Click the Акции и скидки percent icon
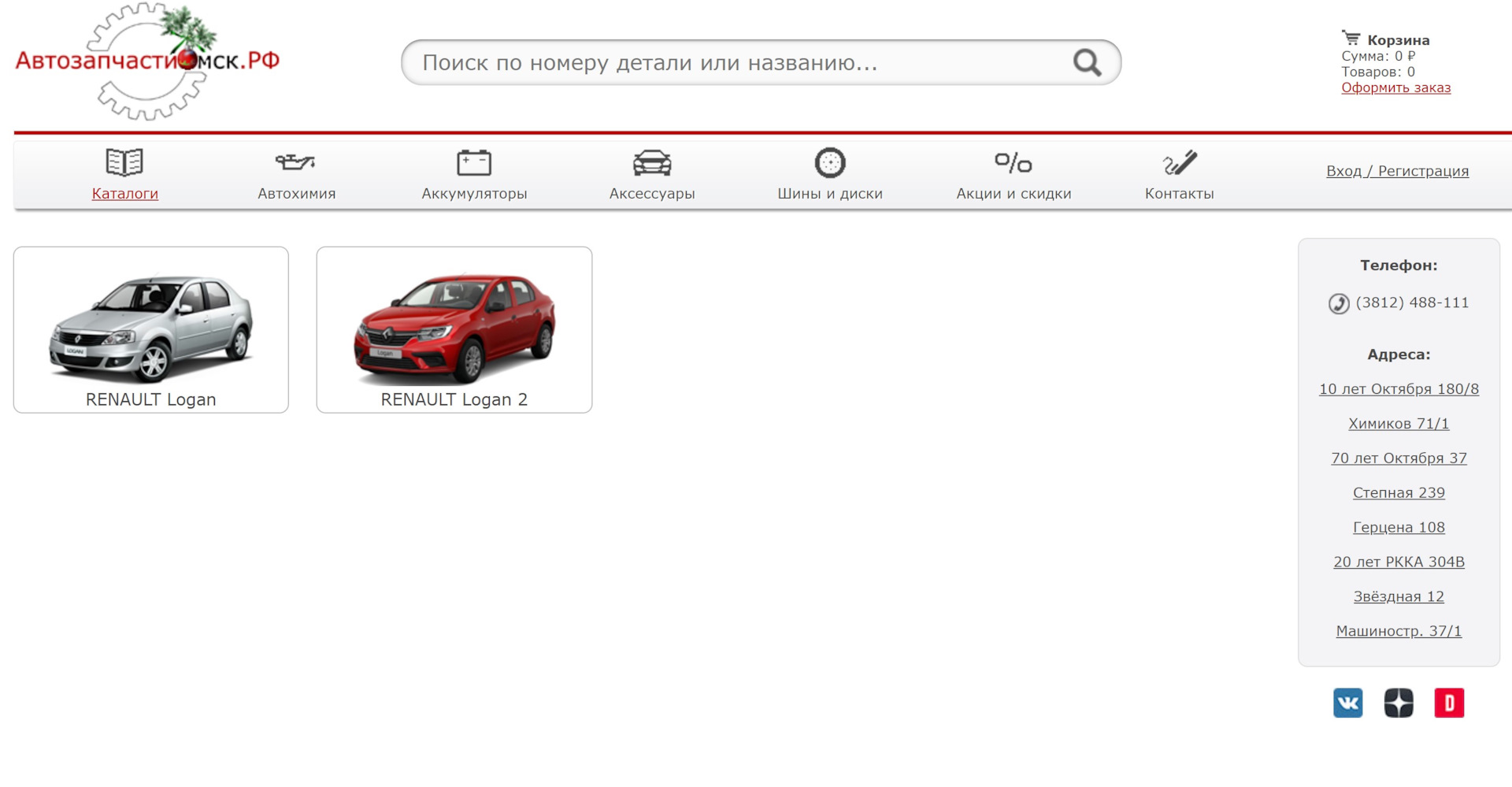This screenshot has width=1512, height=787. pyautogui.click(x=1014, y=163)
